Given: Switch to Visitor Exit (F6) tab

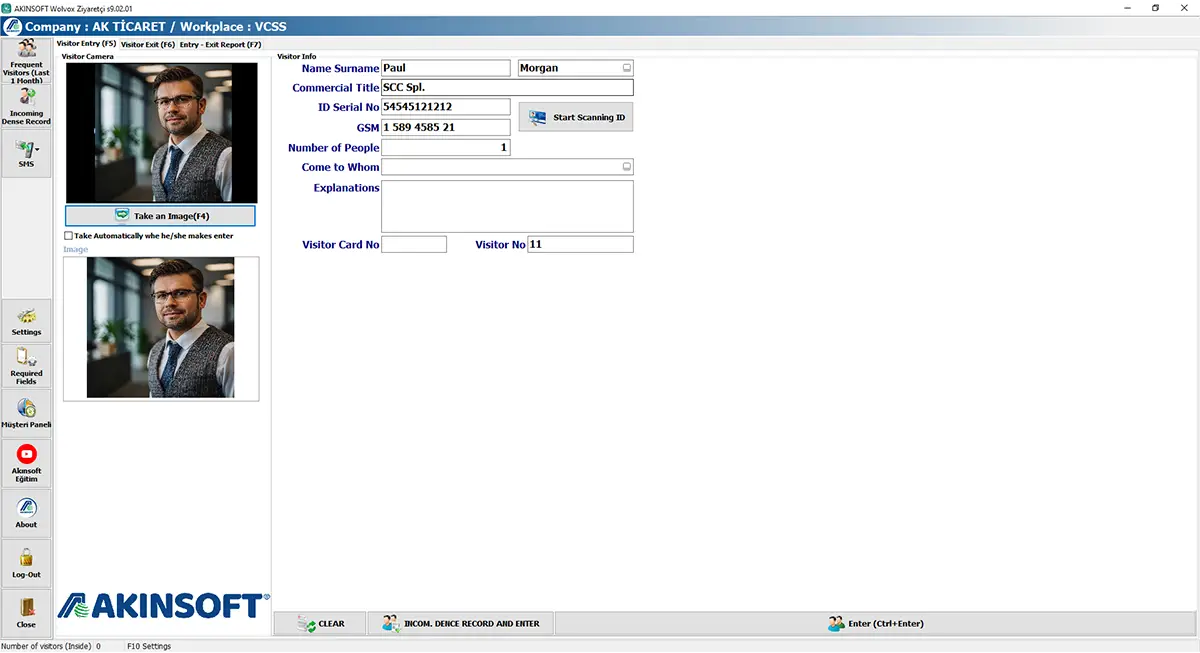Looking at the screenshot, I should 148,44.
